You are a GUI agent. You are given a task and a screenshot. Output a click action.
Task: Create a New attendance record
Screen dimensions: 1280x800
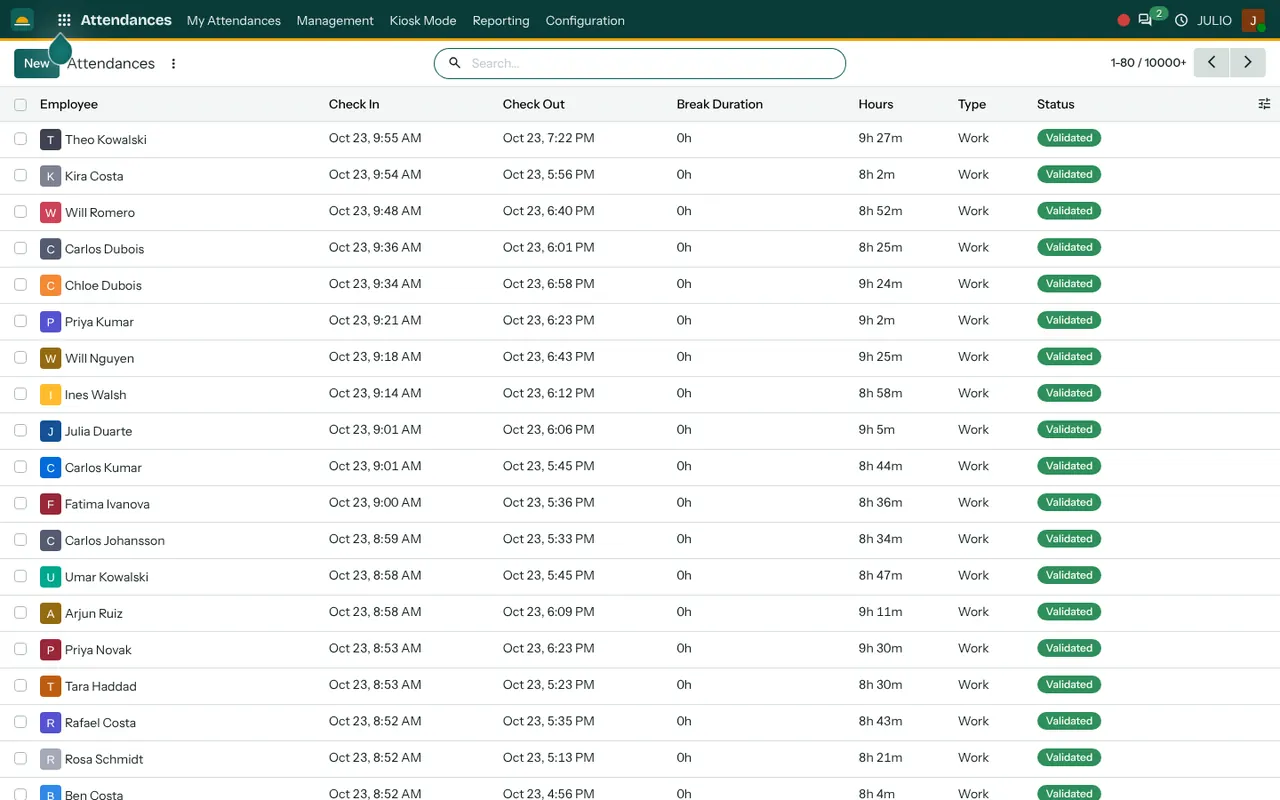37,63
